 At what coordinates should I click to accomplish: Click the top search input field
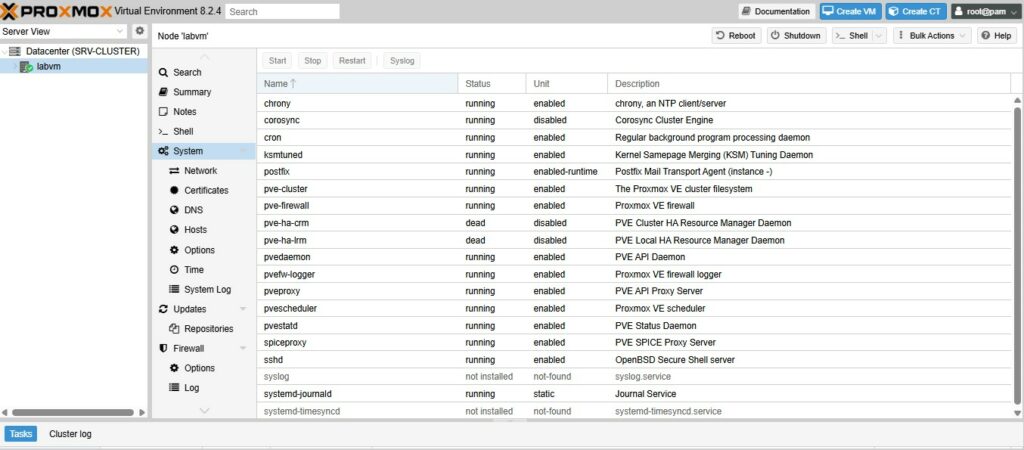282,11
